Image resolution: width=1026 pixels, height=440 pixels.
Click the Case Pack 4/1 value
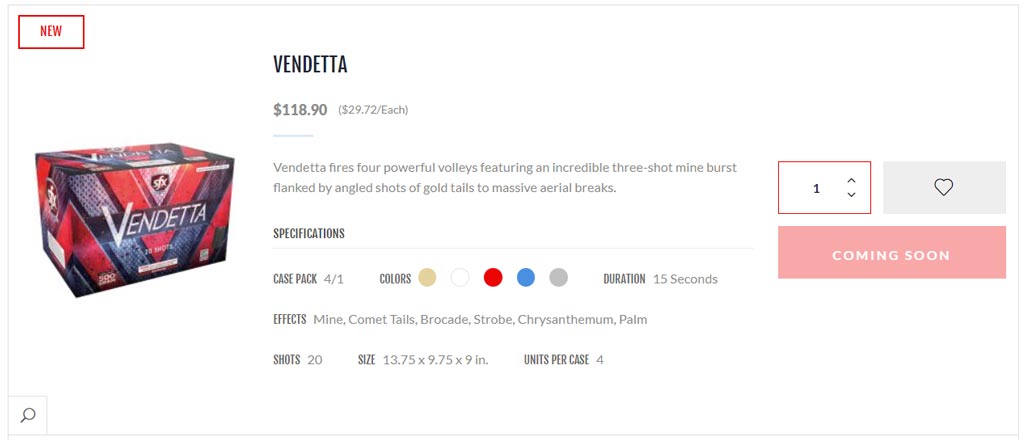tap(334, 279)
